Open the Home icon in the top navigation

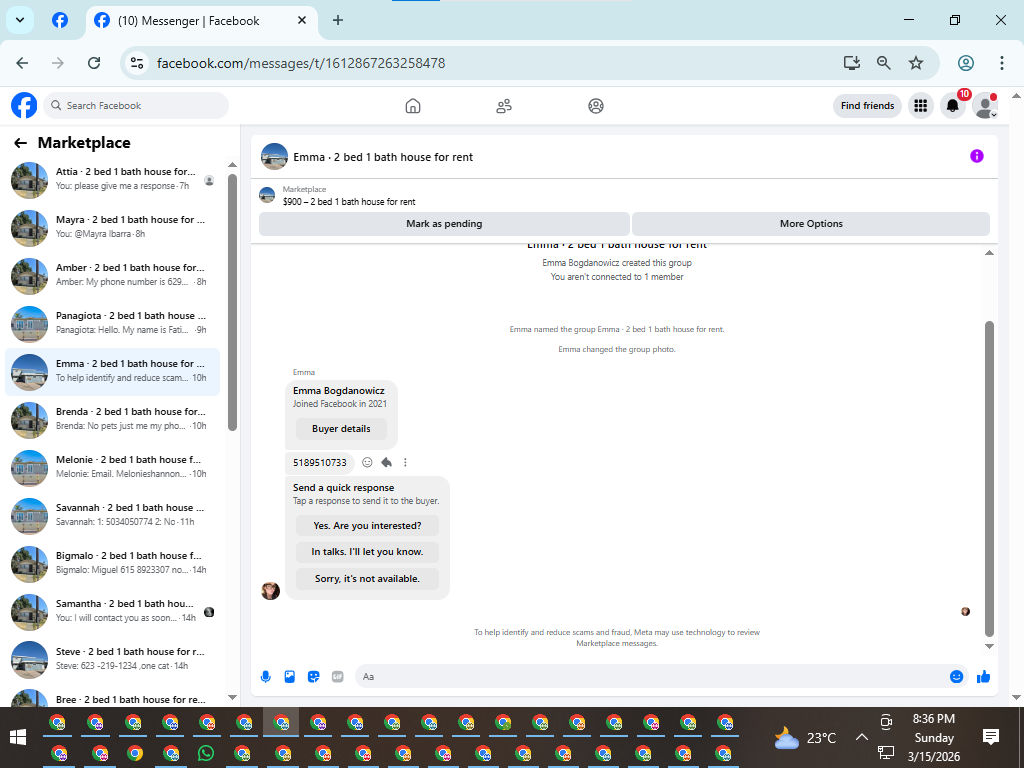pos(413,106)
